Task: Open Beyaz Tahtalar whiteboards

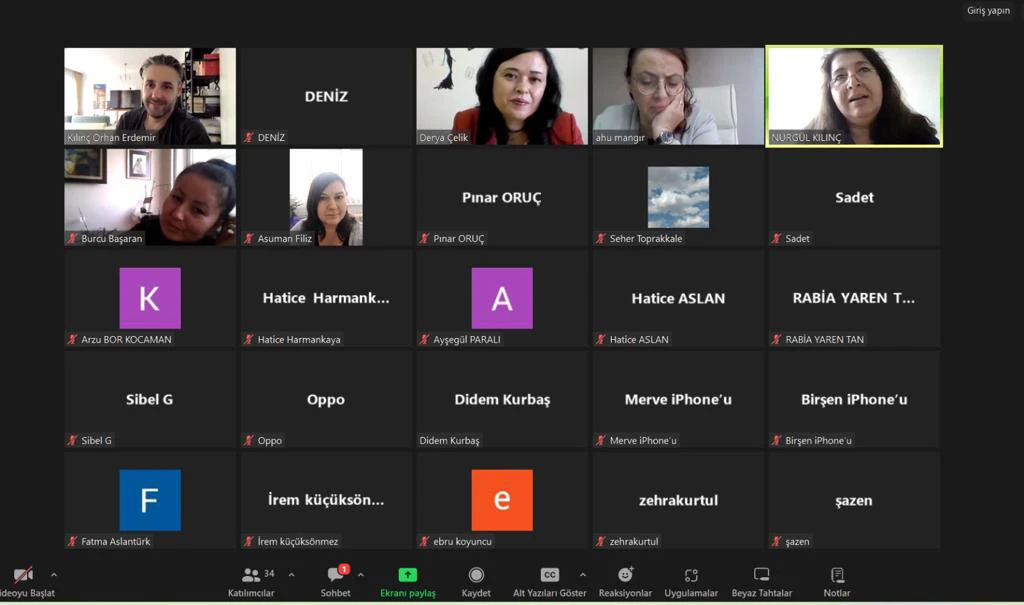Action: click(x=762, y=575)
